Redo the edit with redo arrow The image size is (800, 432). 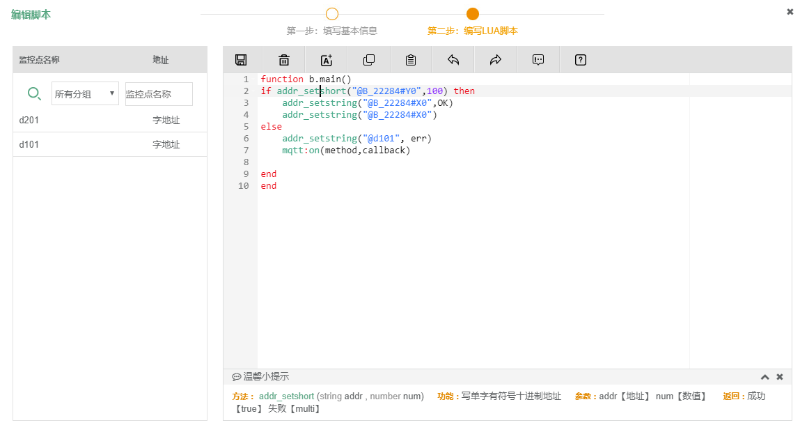click(495, 60)
